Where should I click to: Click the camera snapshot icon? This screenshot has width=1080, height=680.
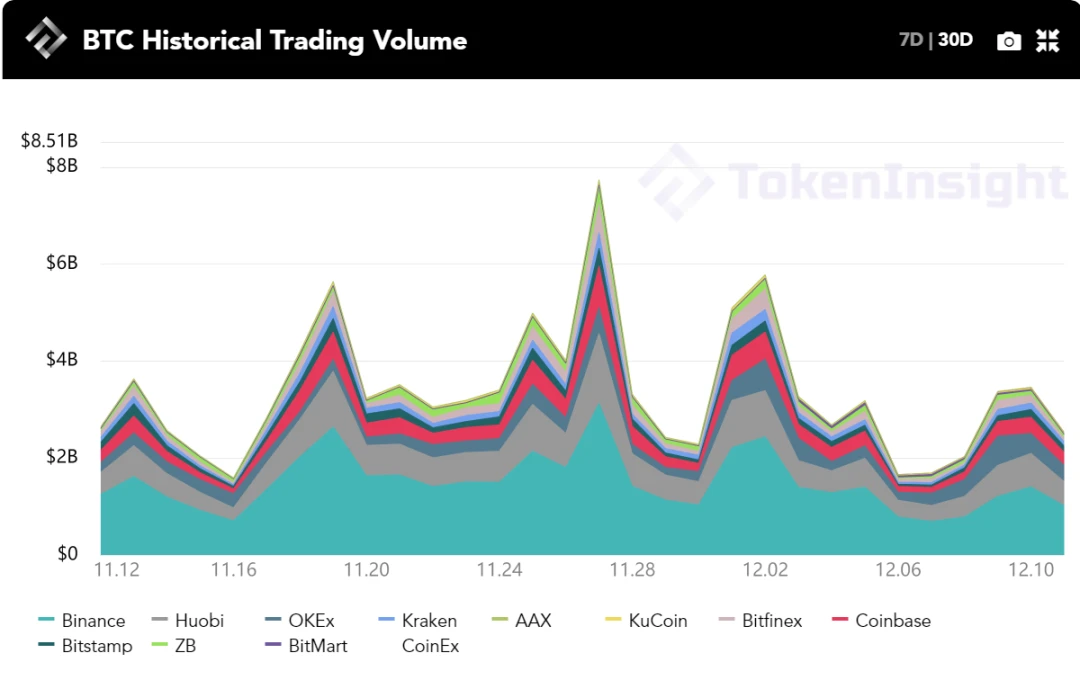click(x=1008, y=41)
